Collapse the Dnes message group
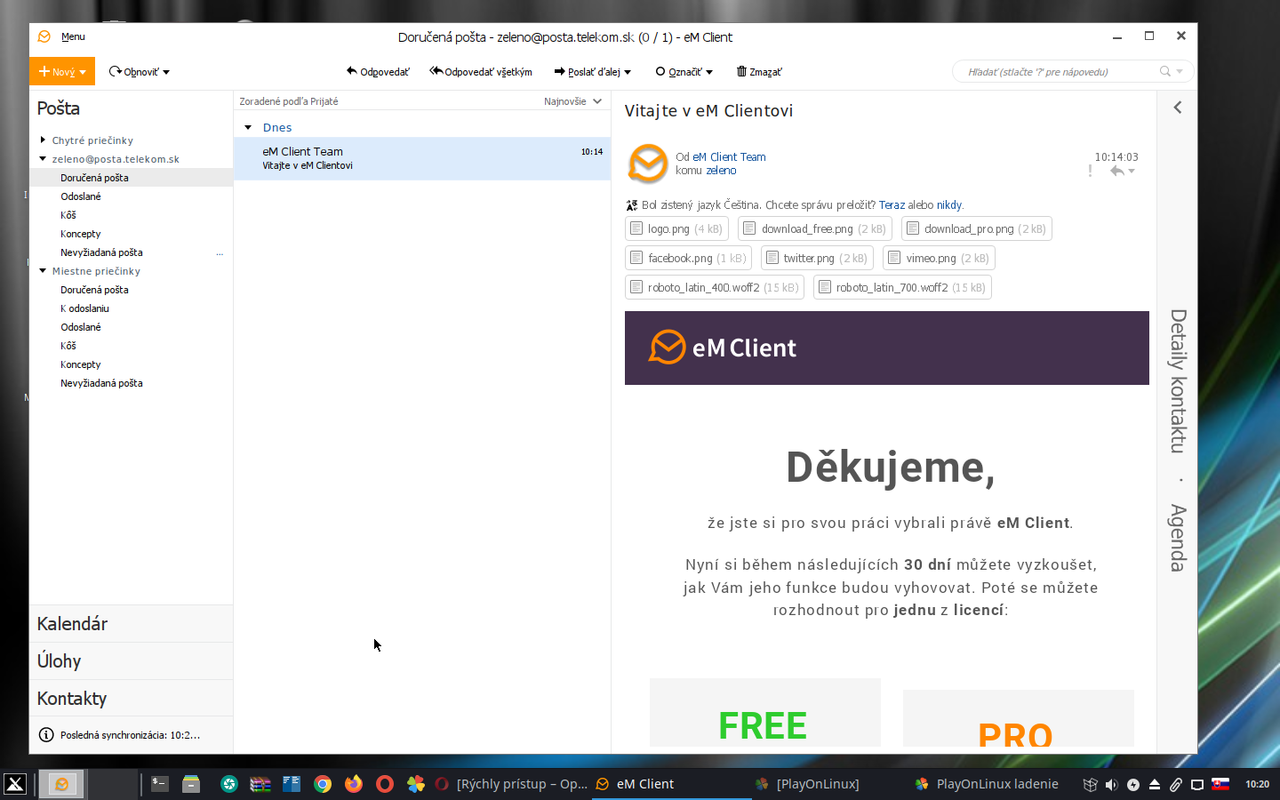Viewport: 1280px width, 800px height. pyautogui.click(x=248, y=128)
